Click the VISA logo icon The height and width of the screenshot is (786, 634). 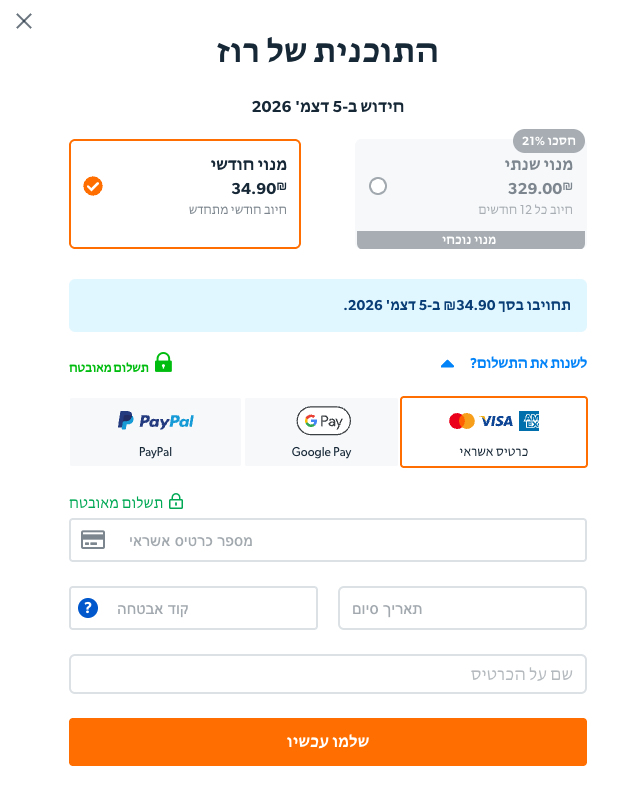coord(496,421)
